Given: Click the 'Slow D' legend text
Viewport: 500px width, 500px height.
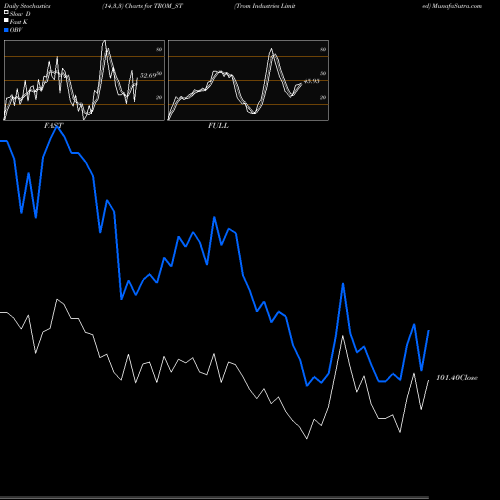Looking at the screenshot, I should [x=20, y=14].
